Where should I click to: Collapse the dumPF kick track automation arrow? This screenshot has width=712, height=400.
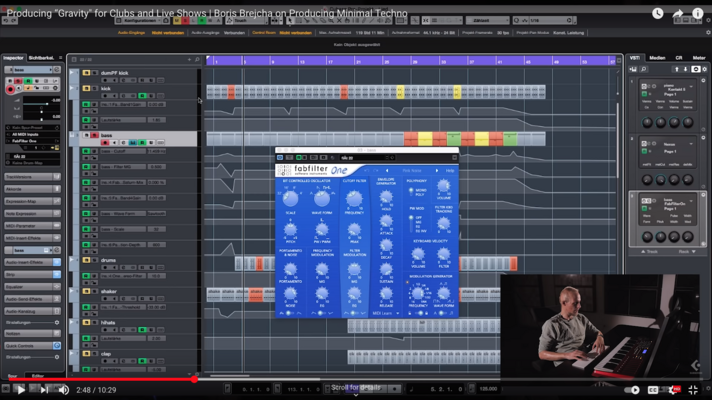click(72, 73)
